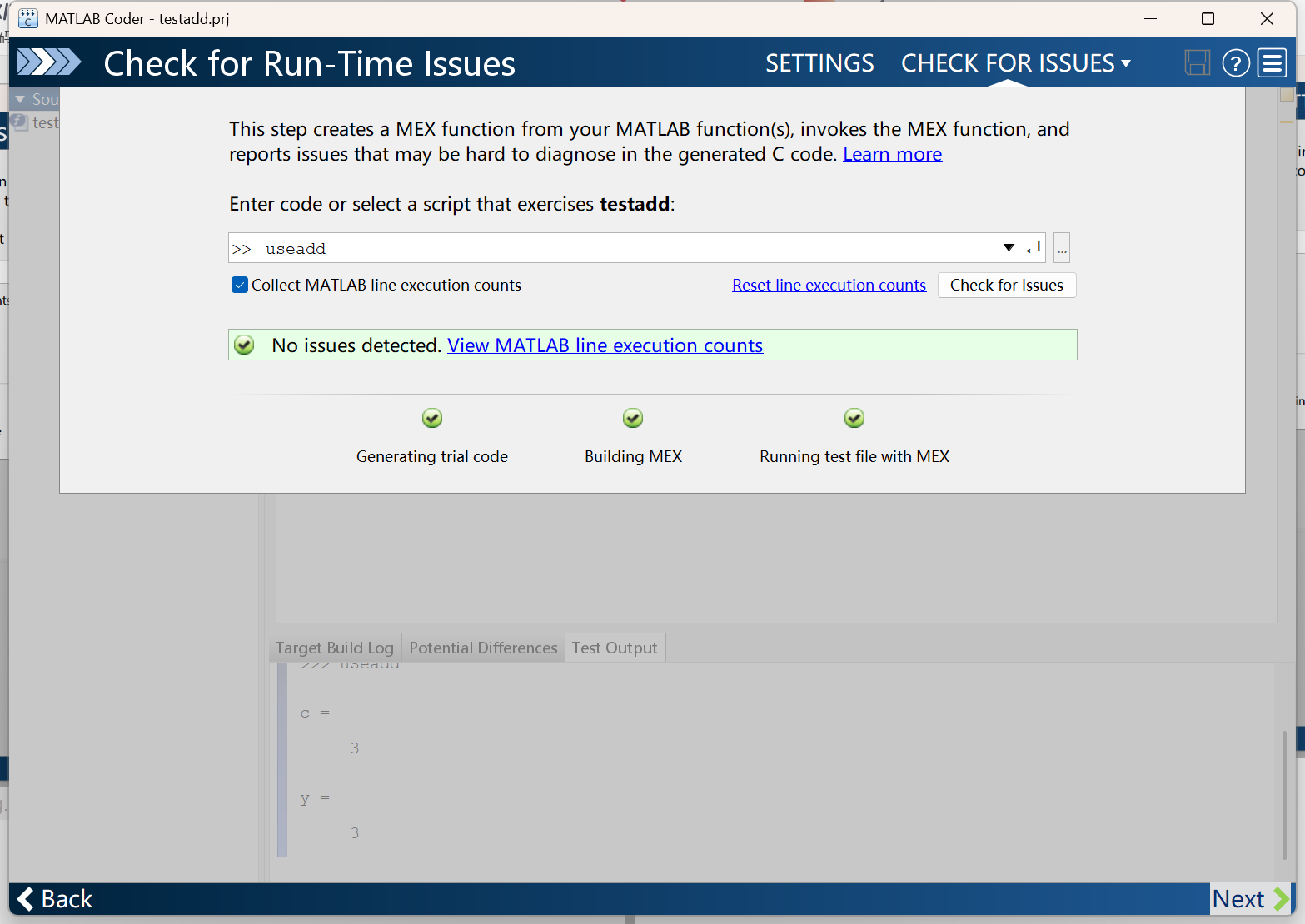This screenshot has height=924, width=1305.
Task: Switch to Target Build Log tab
Action: pyautogui.click(x=335, y=648)
